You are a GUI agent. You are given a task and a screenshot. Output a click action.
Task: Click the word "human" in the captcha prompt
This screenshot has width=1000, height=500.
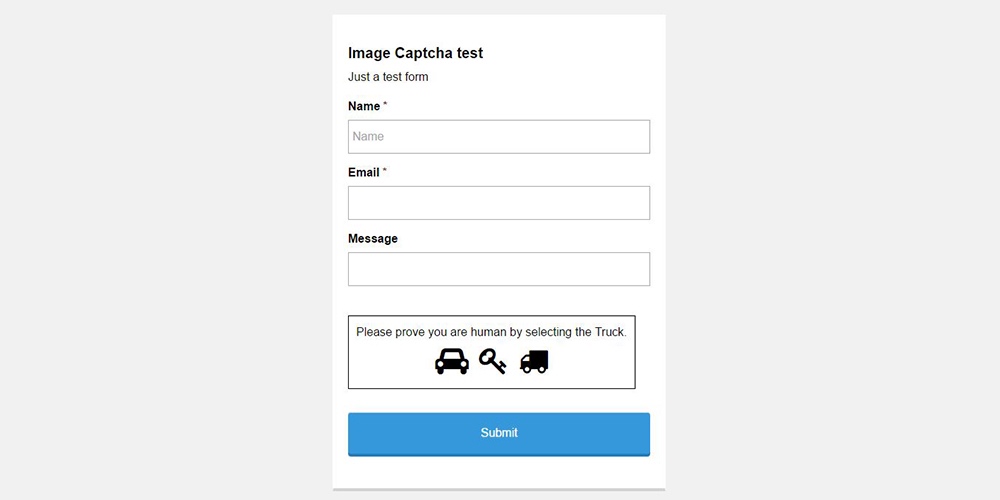pos(488,332)
